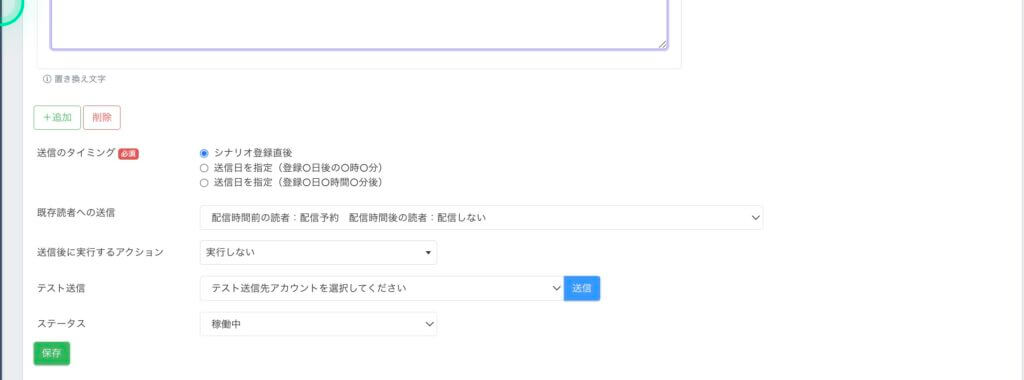Click the blue 送信 test button
This screenshot has width=1024, height=380.
(x=582, y=288)
